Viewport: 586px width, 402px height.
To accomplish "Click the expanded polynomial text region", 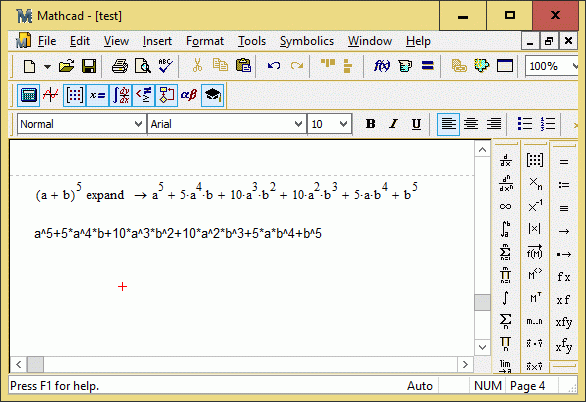I will [178, 234].
